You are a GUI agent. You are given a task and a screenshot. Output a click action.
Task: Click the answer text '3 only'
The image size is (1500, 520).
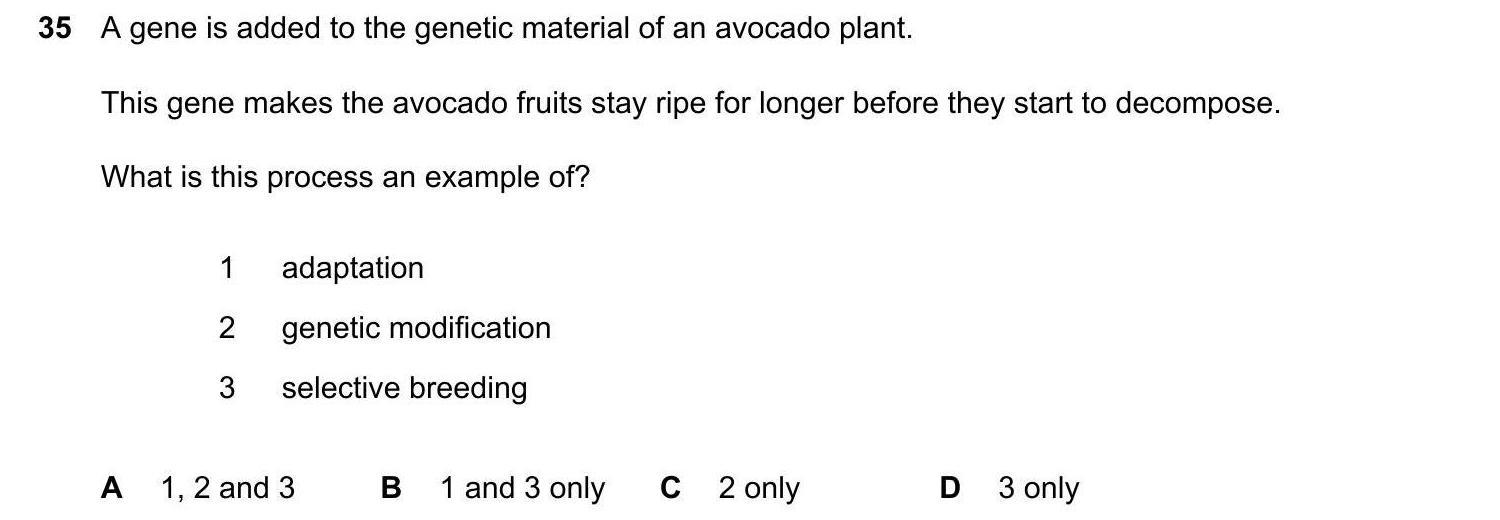(1038, 488)
